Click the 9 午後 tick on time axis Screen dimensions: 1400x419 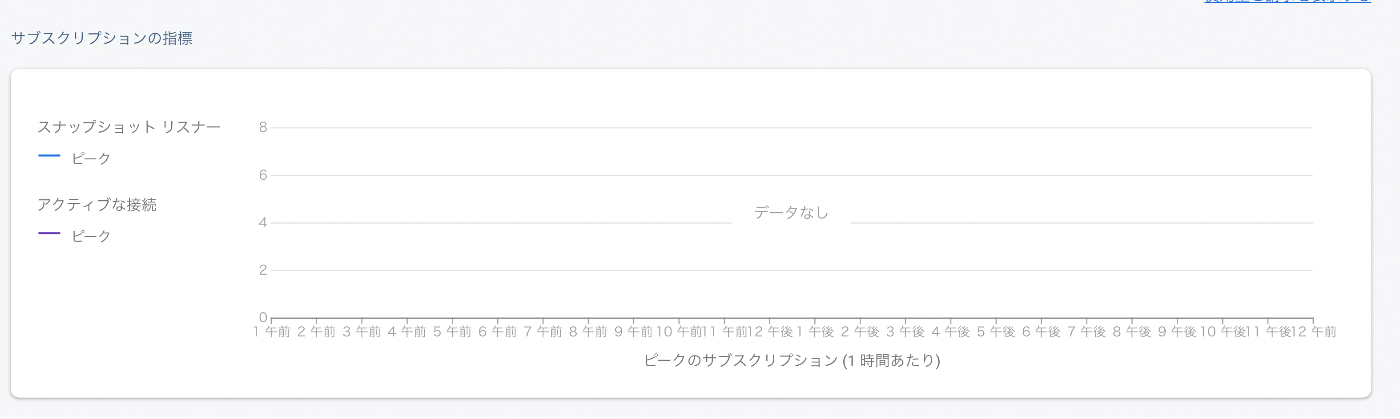(x=1176, y=331)
